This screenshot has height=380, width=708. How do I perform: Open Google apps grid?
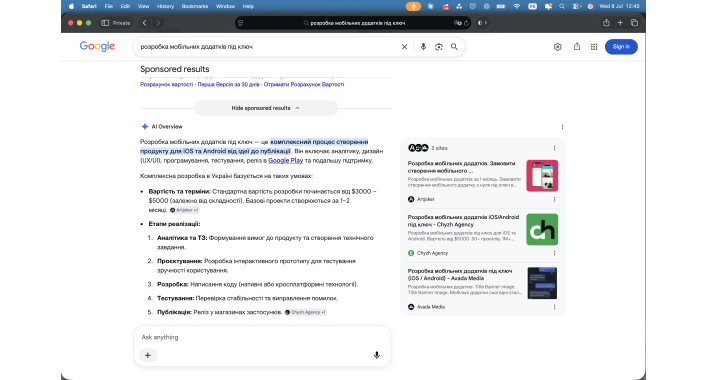(594, 47)
